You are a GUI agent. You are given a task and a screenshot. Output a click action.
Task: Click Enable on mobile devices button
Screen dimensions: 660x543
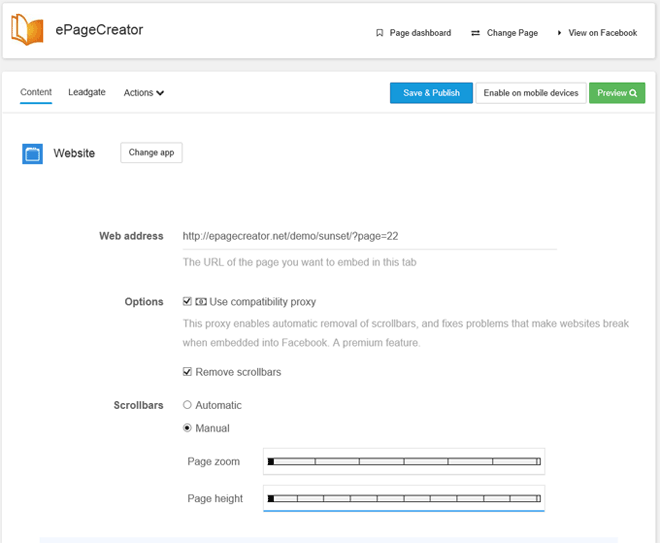(531, 93)
